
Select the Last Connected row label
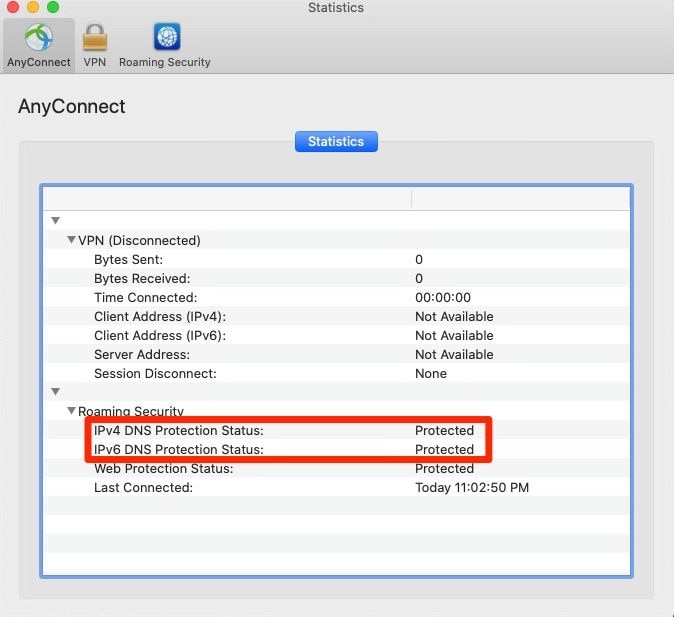[x=144, y=488]
